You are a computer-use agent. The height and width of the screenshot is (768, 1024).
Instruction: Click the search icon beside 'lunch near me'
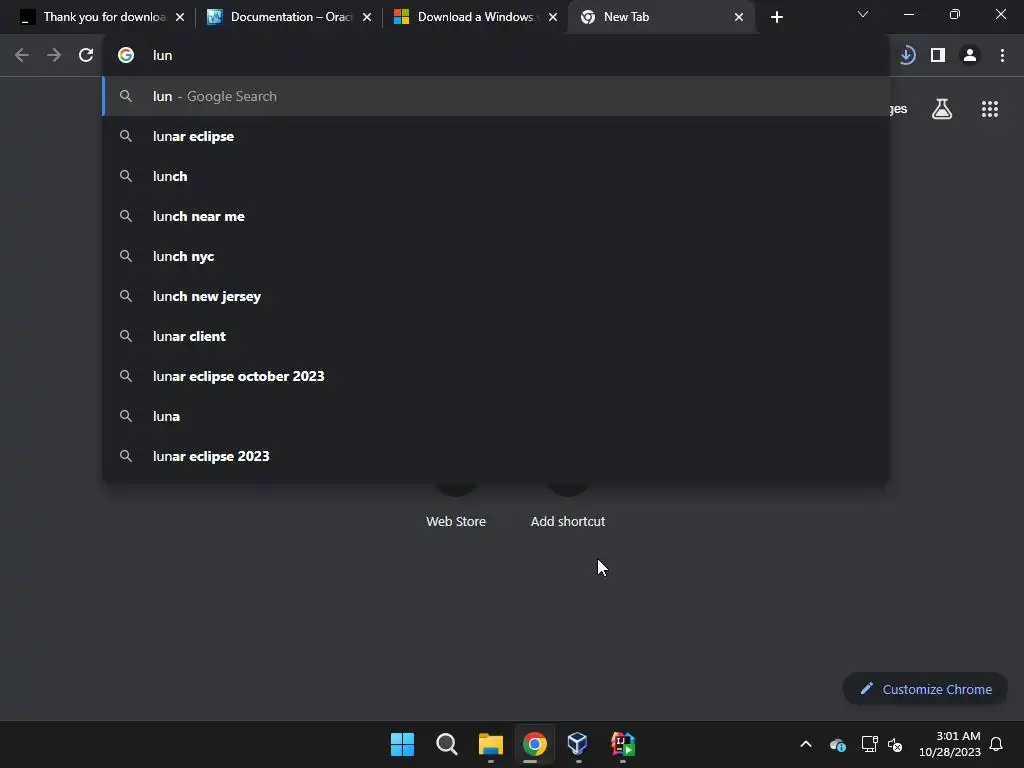point(126,216)
